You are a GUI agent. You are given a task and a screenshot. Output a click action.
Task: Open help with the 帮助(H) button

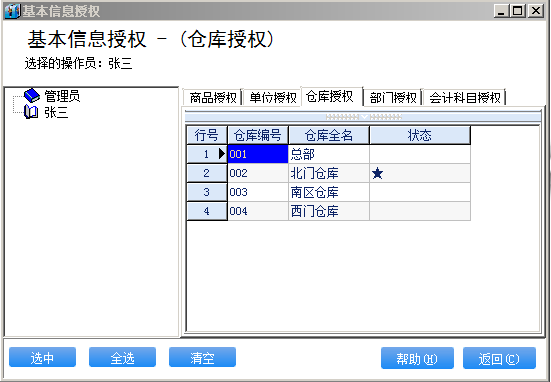coord(417,358)
